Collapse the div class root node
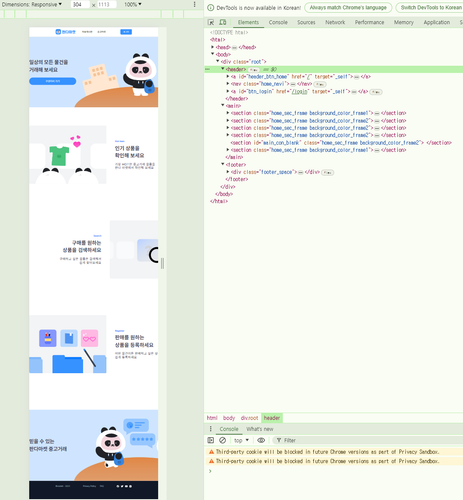Image resolution: width=463 pixels, height=500 pixels. click(218, 61)
